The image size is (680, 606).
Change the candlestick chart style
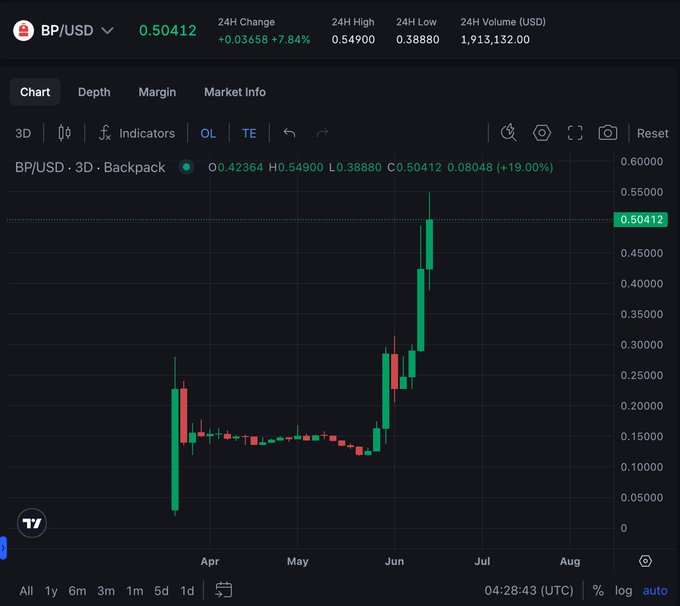click(64, 133)
